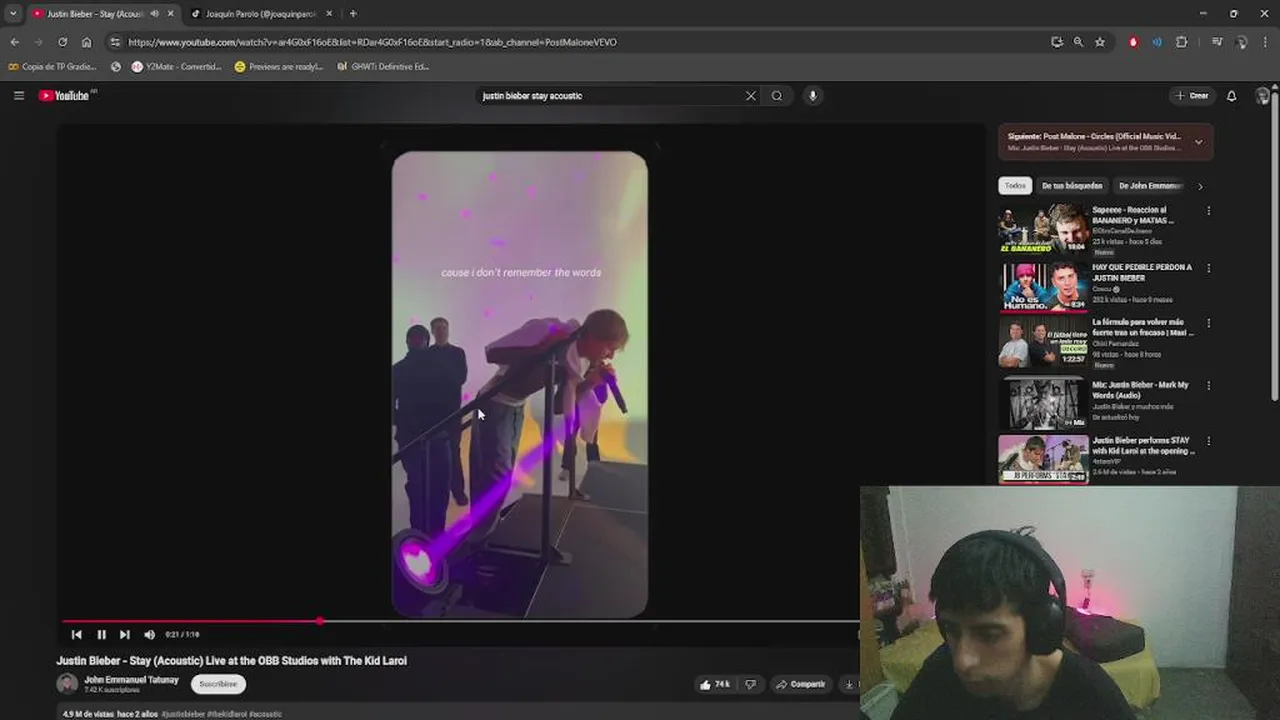Close the Joaquin Parolo browser tab
The height and width of the screenshot is (720, 1280).
329,14
